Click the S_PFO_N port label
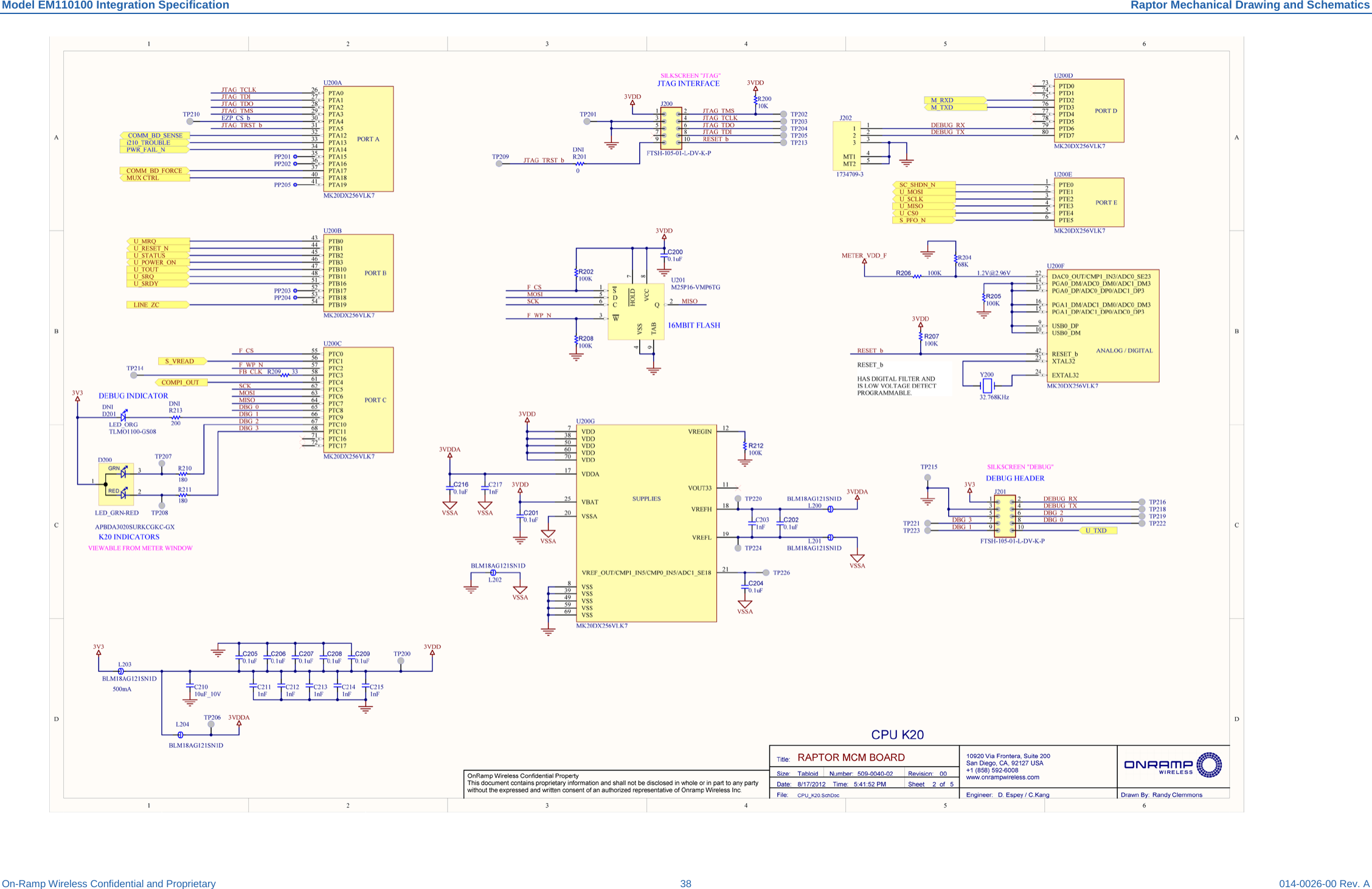The width and height of the screenshot is (1372, 889). point(924,220)
